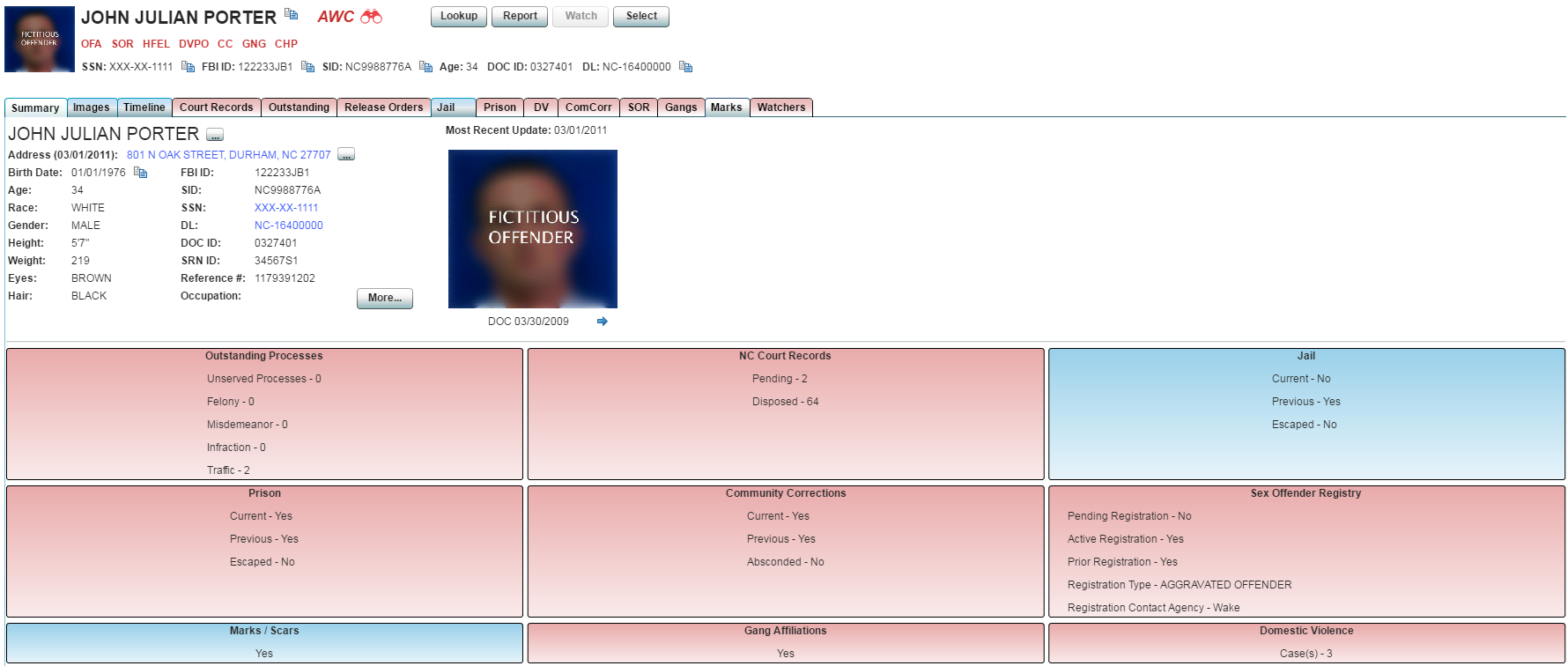Screen dimensions: 1568x666
Task: Select the Active Registration - Yes entry
Action: pyautogui.click(x=1126, y=539)
